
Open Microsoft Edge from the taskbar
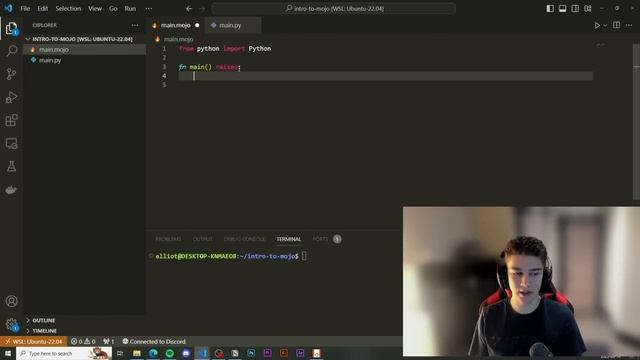[153, 353]
